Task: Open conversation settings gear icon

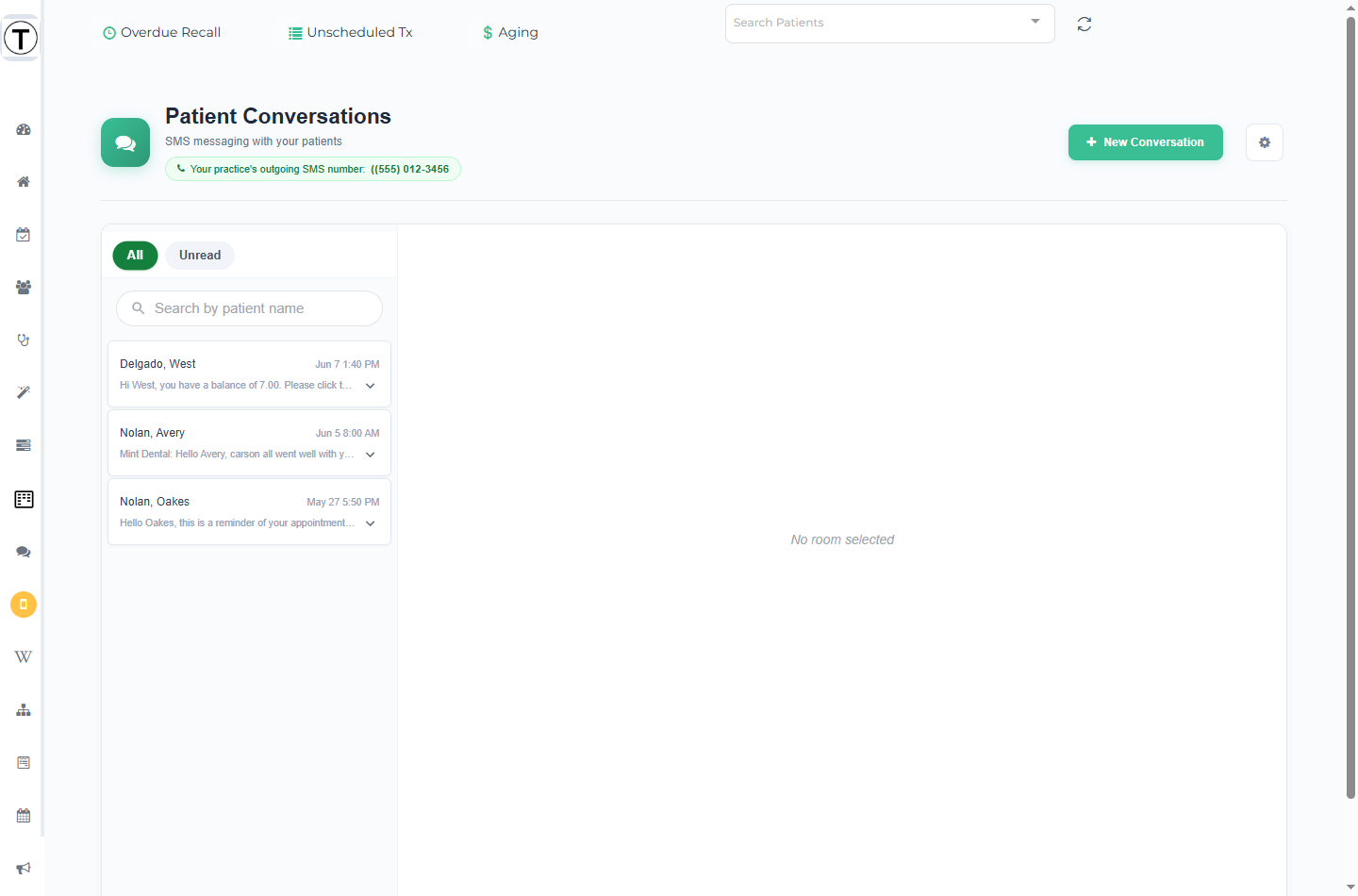Action: click(x=1265, y=142)
